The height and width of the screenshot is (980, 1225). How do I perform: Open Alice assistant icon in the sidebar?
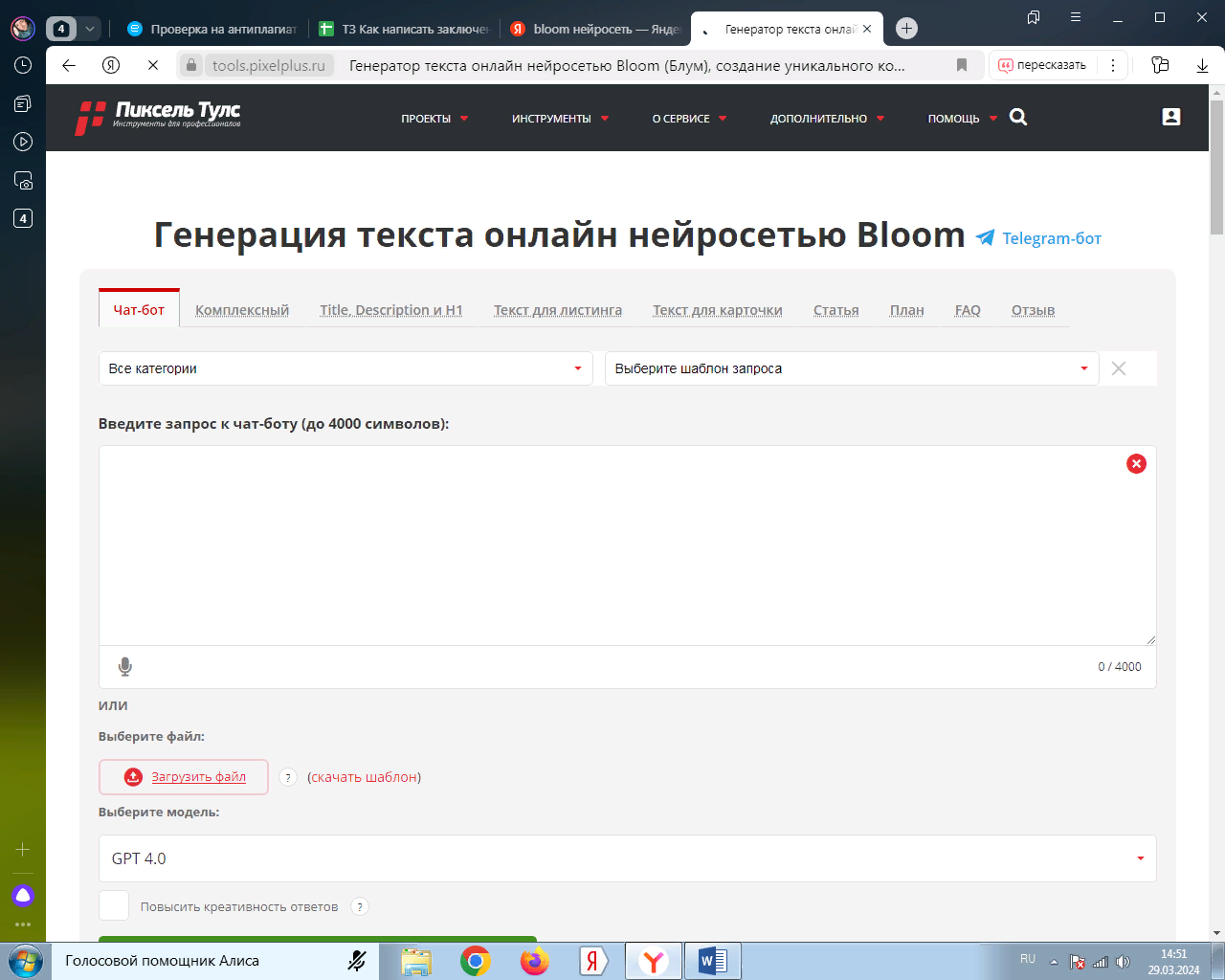pyautogui.click(x=23, y=896)
